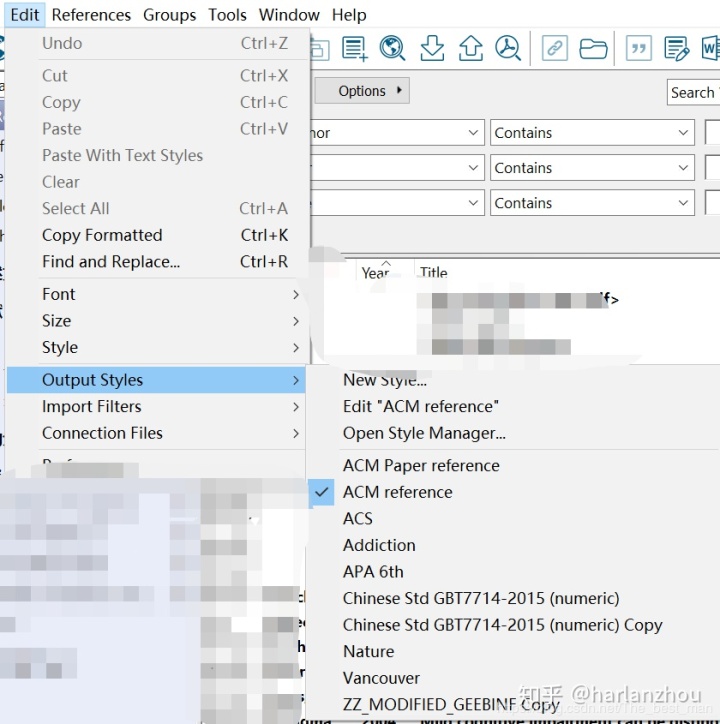Select the Addiction output style

[514, 545]
